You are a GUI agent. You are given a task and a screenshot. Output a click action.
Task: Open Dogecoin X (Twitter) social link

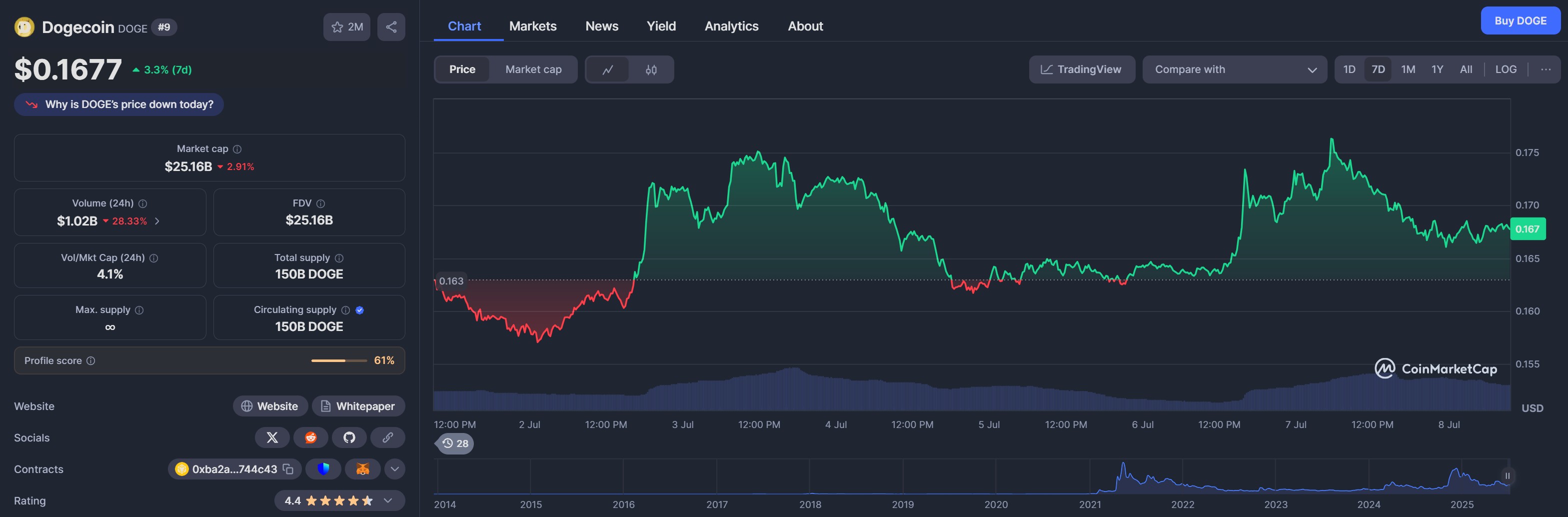[272, 437]
